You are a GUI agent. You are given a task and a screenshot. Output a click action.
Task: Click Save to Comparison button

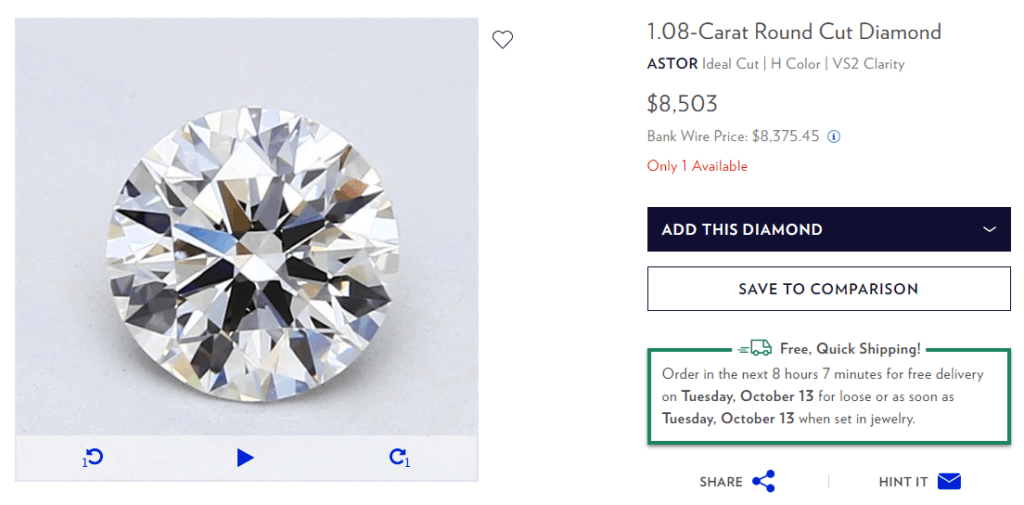tap(828, 289)
